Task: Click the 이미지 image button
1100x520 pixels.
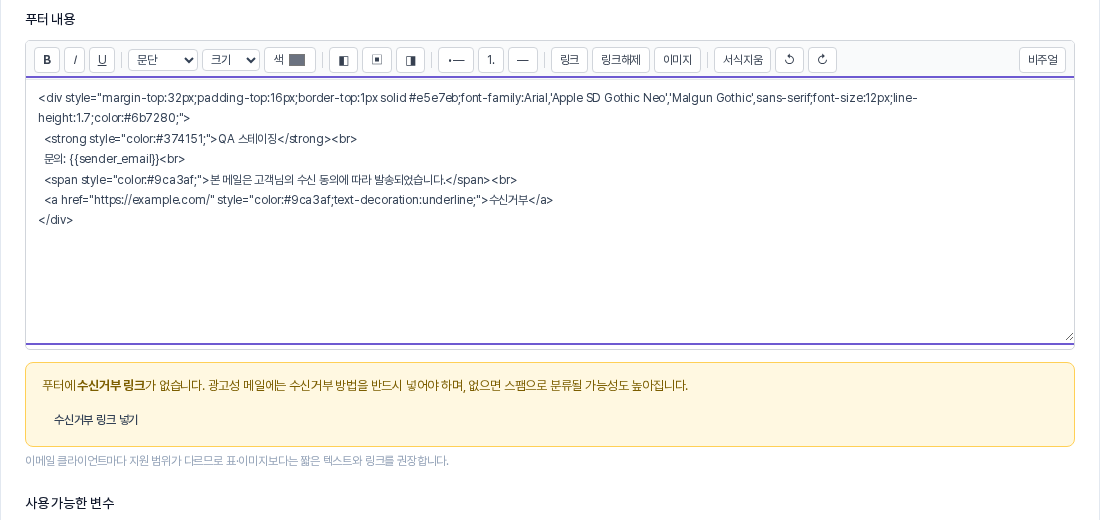Action: [678, 60]
